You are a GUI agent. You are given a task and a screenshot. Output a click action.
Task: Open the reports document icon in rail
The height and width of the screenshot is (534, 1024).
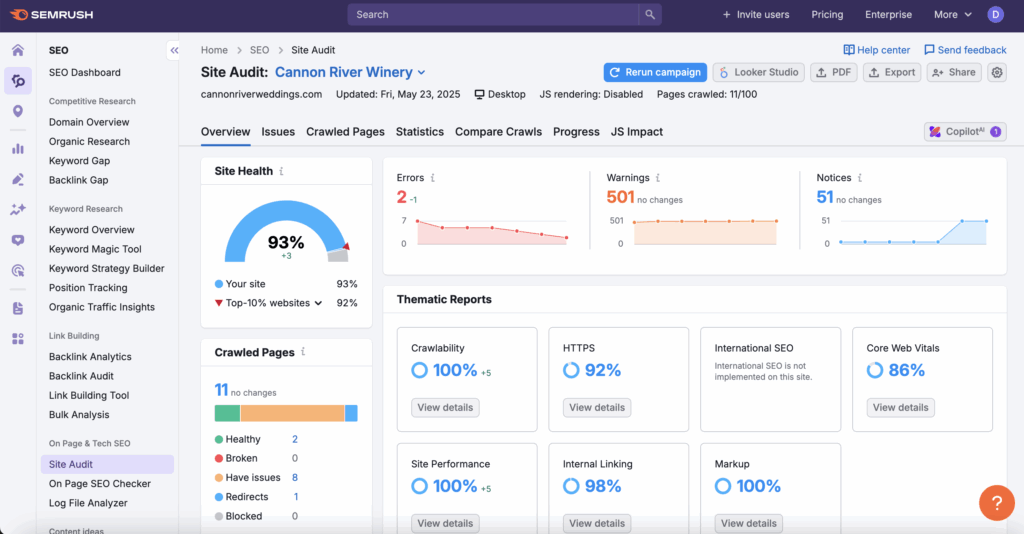(18, 308)
